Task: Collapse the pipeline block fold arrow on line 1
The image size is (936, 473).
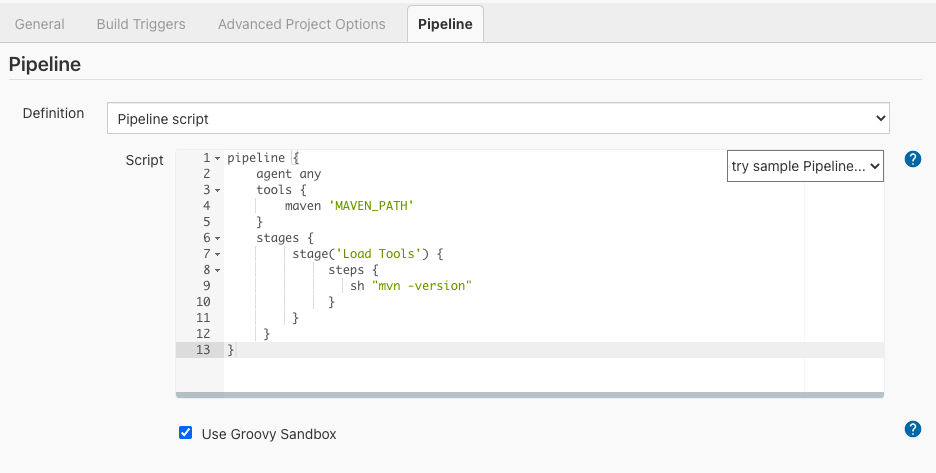Action: click(x=218, y=159)
